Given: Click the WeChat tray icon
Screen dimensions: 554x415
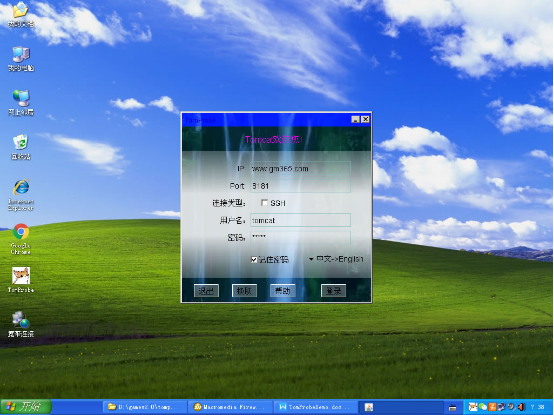Looking at the screenshot, I should coord(483,407).
